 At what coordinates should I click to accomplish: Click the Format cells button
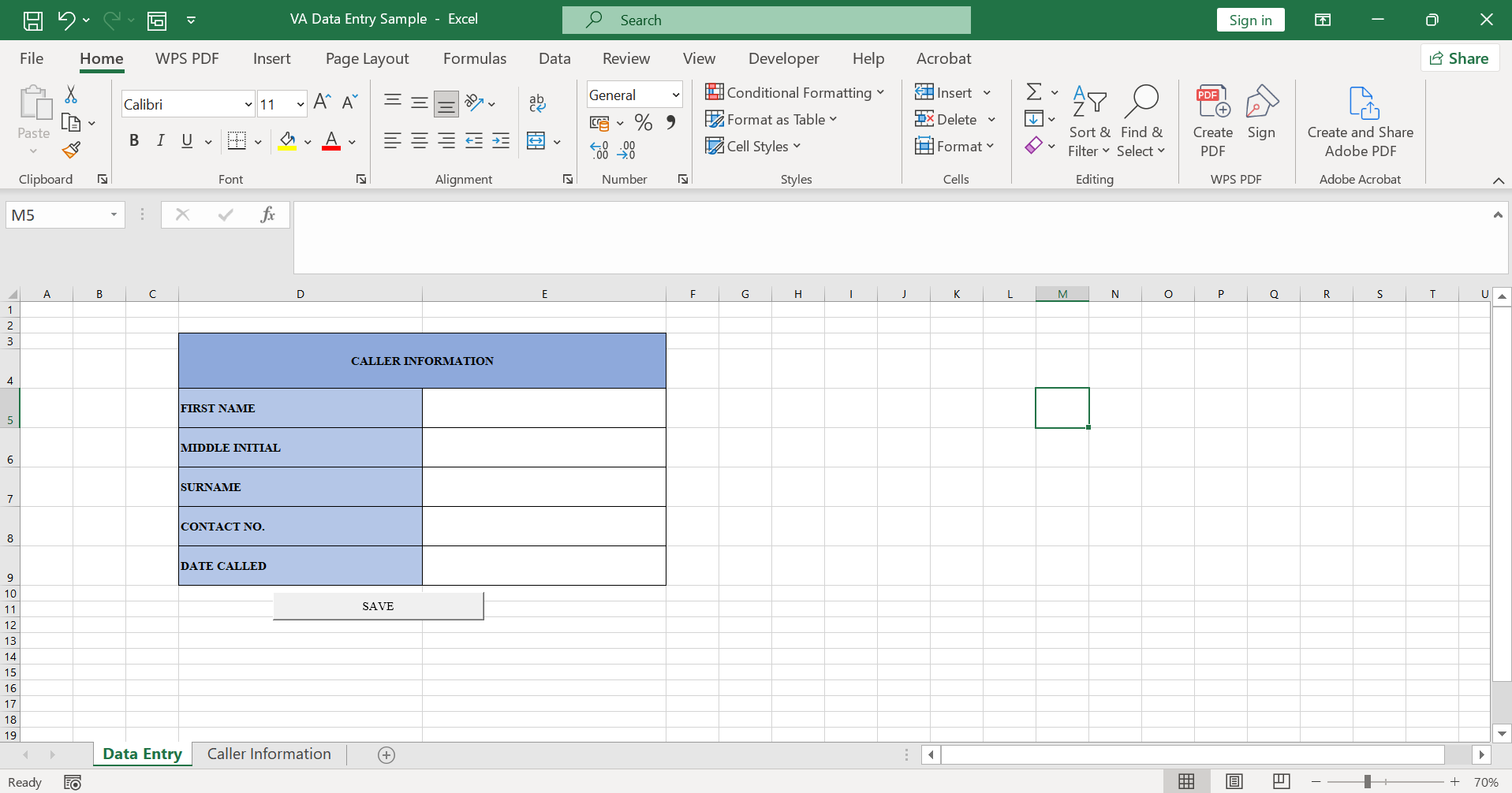(954, 146)
